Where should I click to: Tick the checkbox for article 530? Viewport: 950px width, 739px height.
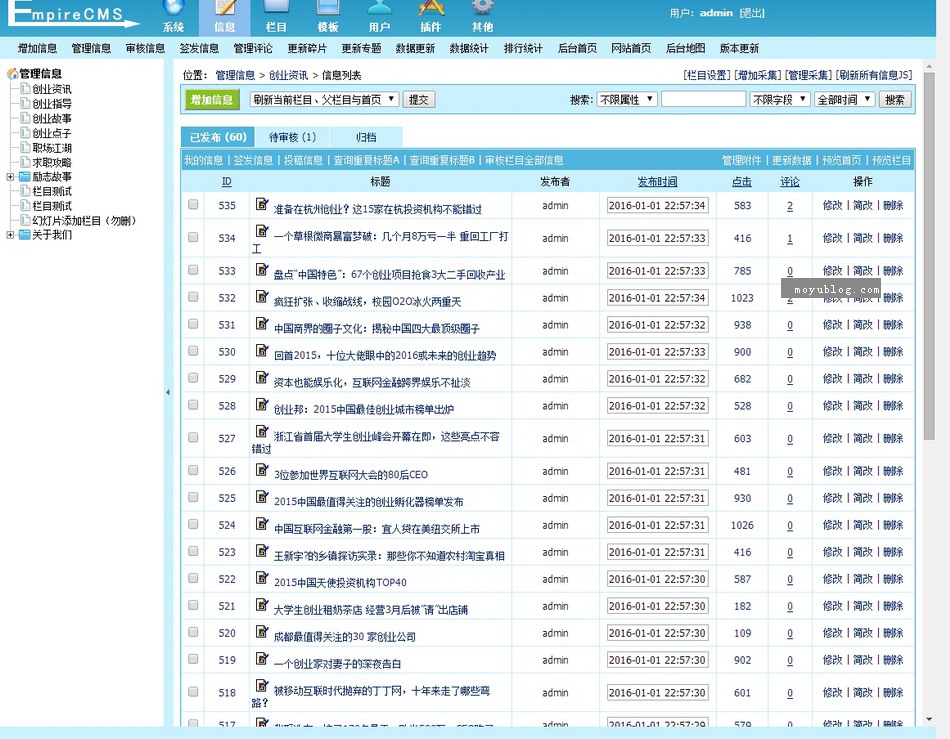(193, 351)
